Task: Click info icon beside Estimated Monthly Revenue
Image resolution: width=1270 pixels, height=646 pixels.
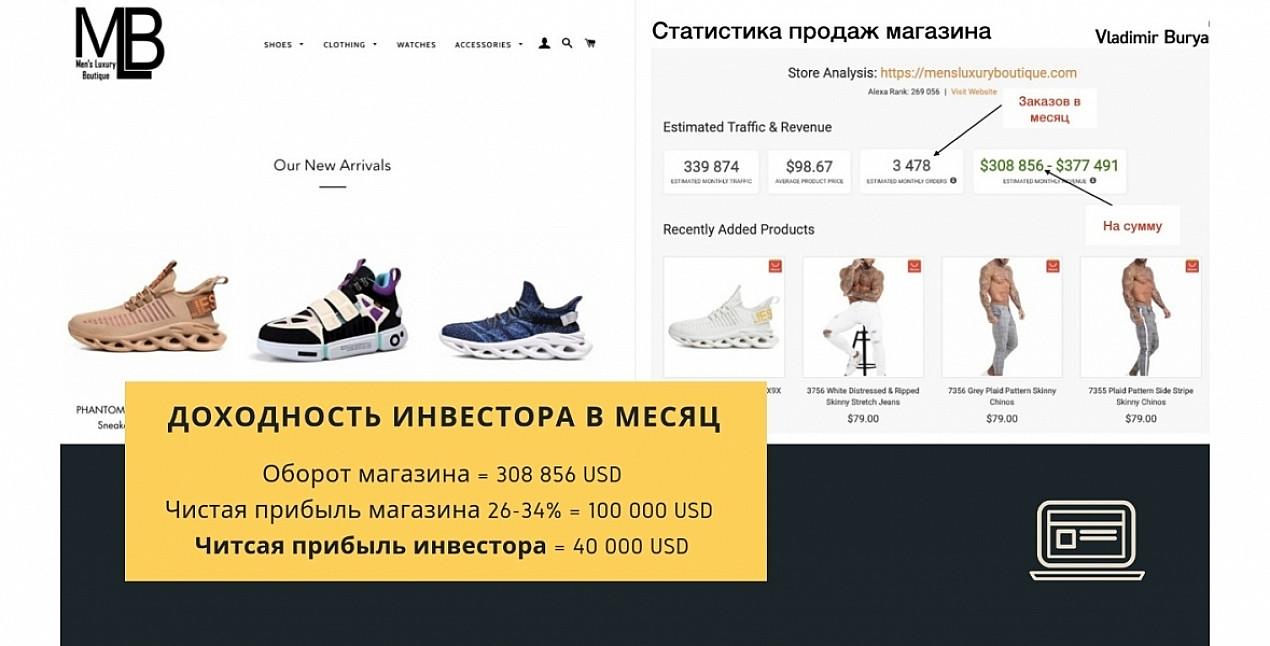Action: [1093, 181]
